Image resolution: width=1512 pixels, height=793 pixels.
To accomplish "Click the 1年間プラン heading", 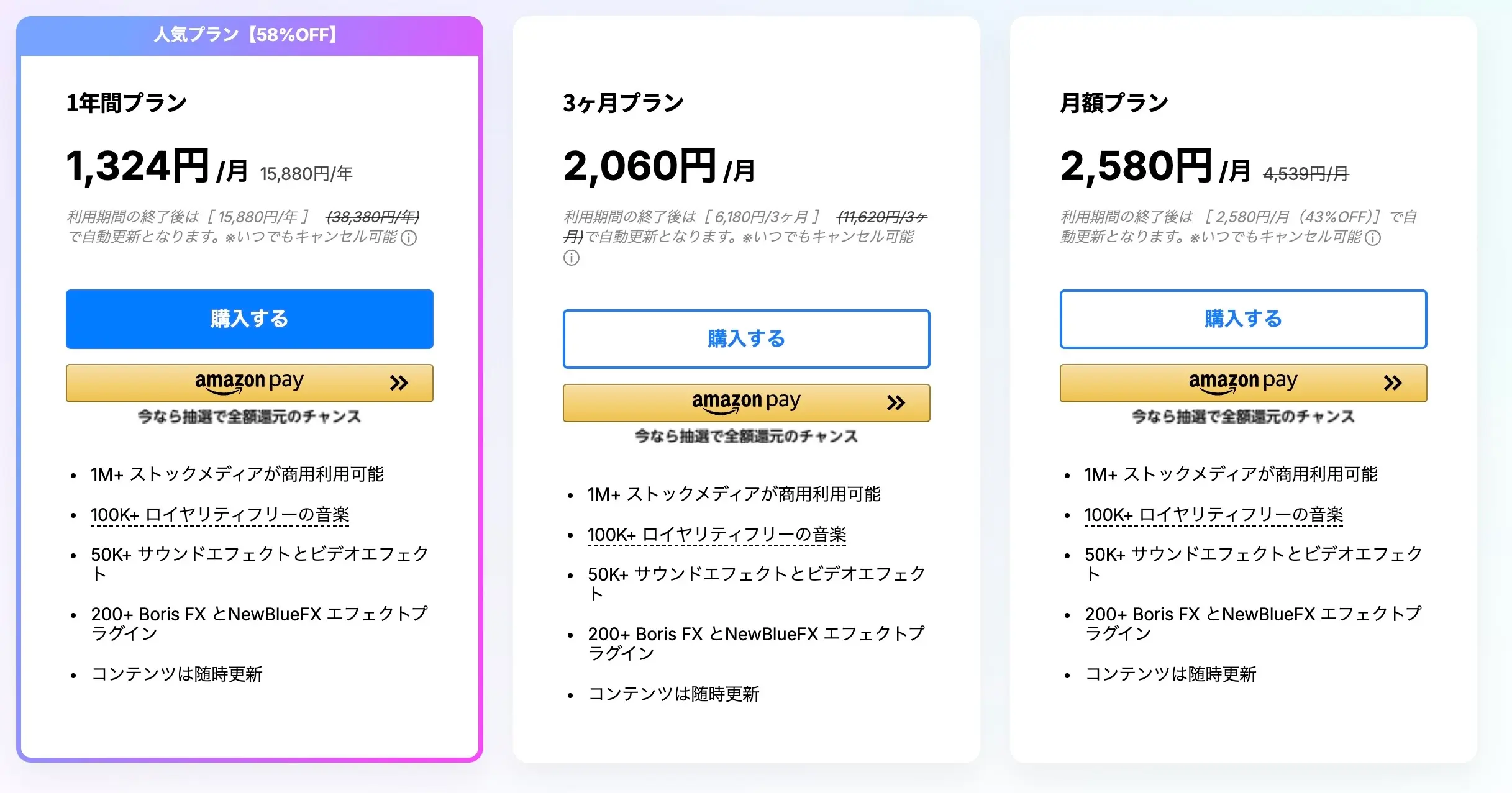I will pos(126,102).
